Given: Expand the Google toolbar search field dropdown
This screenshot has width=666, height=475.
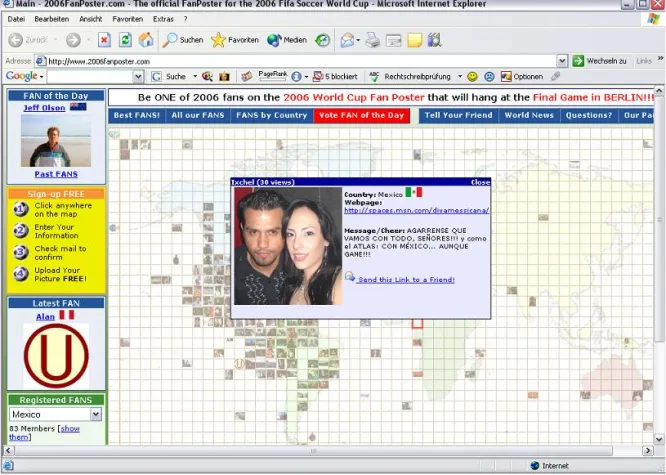Looking at the screenshot, I should point(137,76).
